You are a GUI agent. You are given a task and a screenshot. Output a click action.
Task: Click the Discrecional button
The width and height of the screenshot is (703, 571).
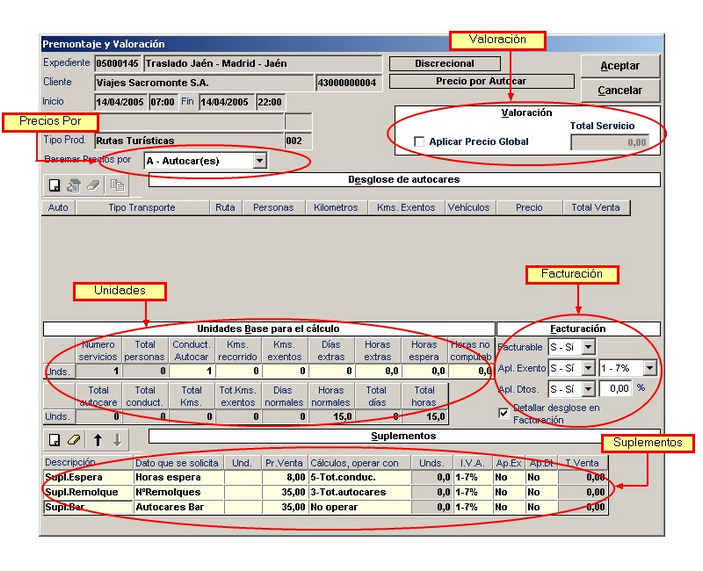click(445, 64)
